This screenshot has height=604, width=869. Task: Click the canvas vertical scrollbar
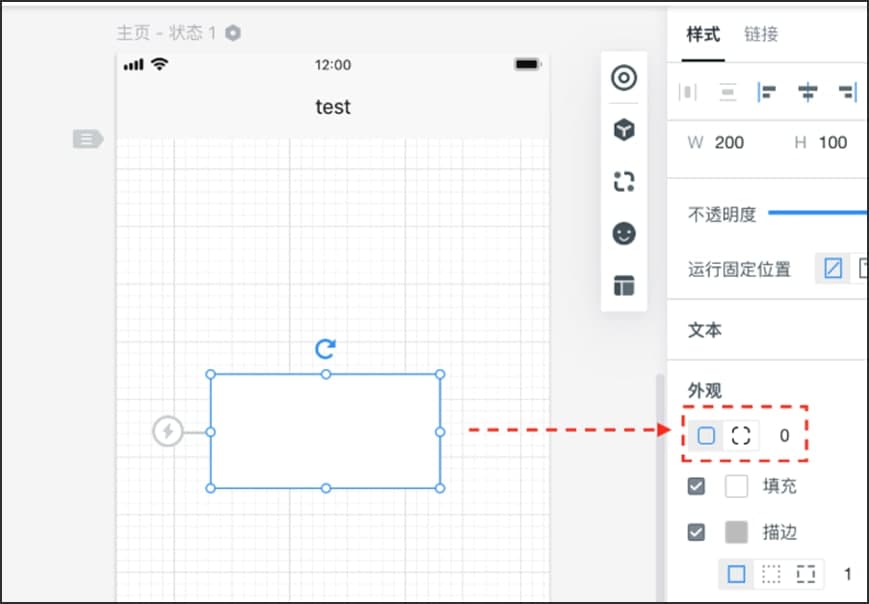coord(660,488)
